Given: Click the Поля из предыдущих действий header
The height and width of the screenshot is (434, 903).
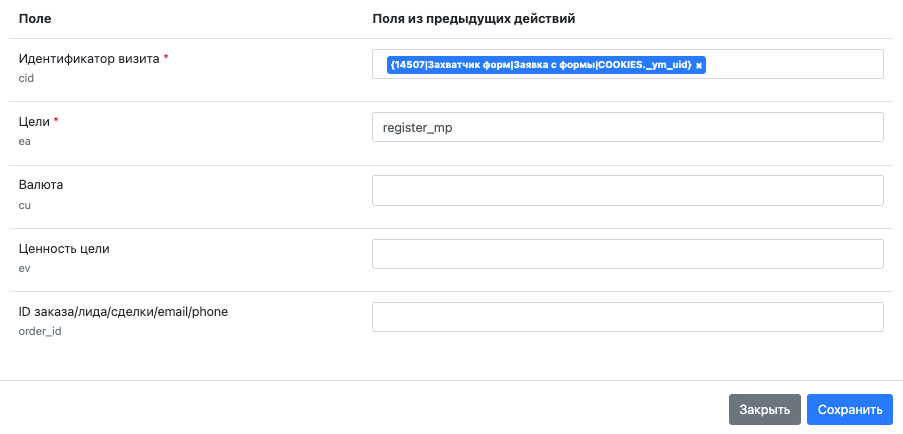Looking at the screenshot, I should 474,19.
